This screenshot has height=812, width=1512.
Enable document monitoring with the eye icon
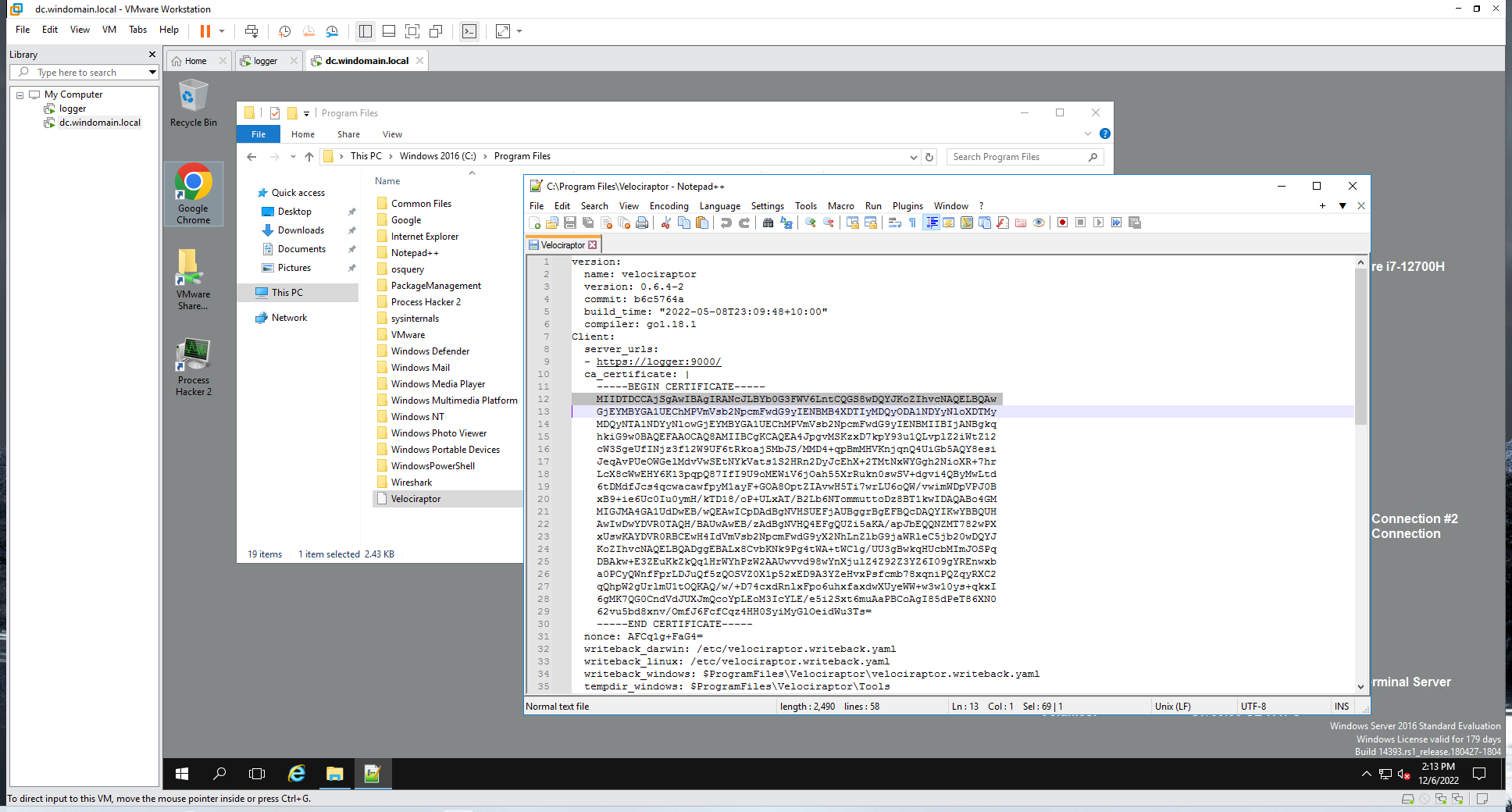pos(1039,223)
